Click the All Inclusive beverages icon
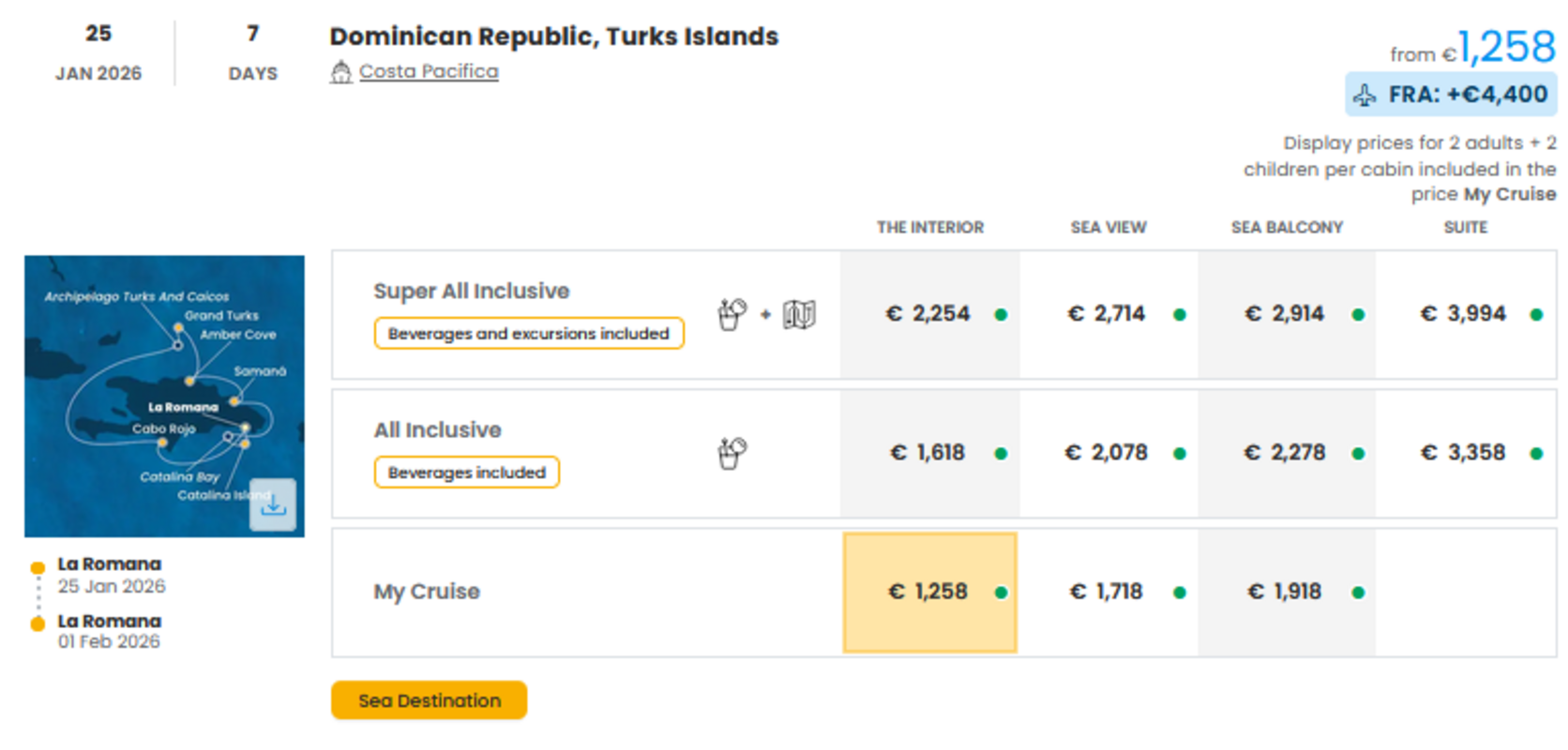The width and height of the screenshot is (1568, 750). [731, 453]
